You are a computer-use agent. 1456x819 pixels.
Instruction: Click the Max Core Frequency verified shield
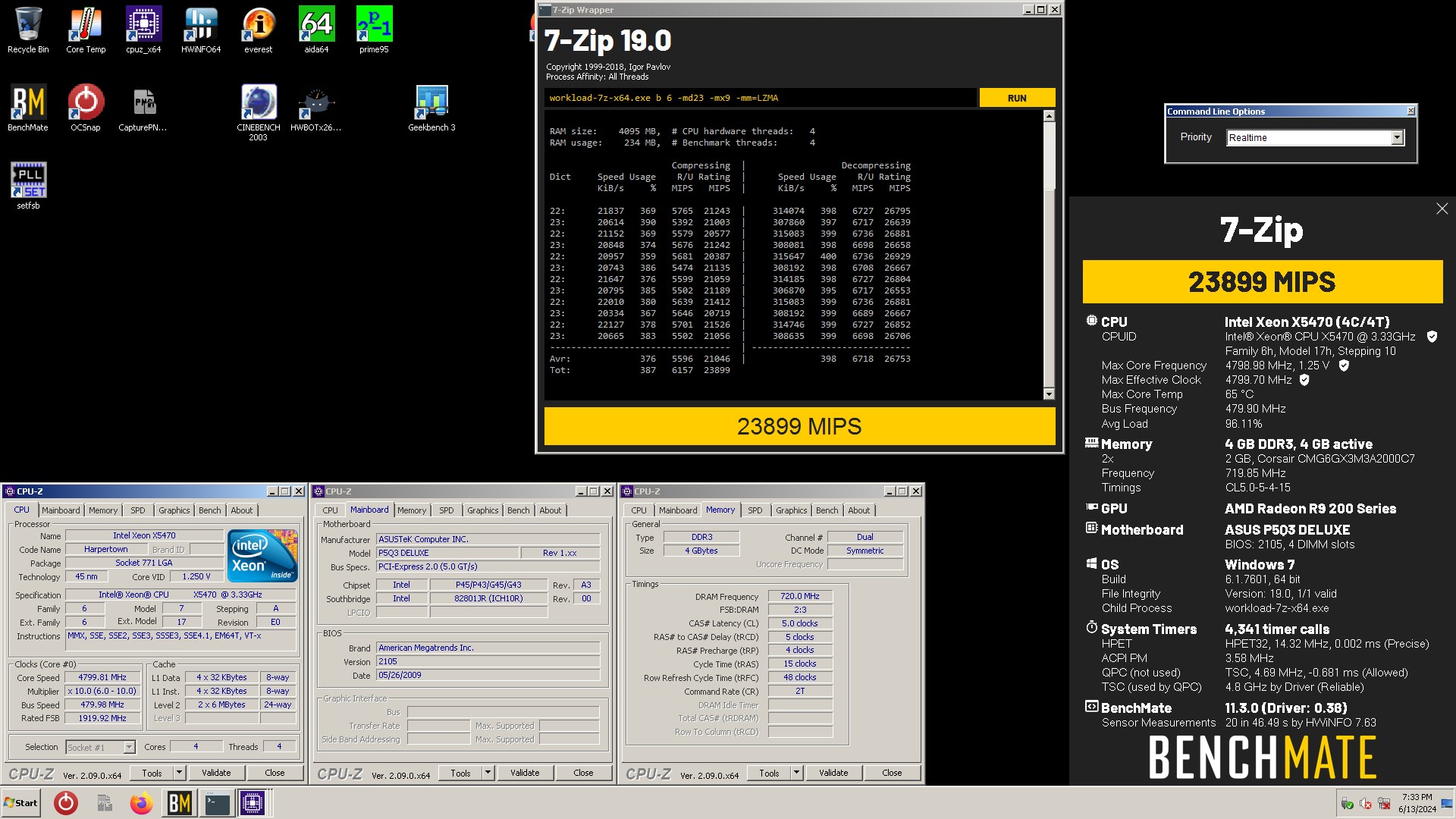(x=1344, y=366)
